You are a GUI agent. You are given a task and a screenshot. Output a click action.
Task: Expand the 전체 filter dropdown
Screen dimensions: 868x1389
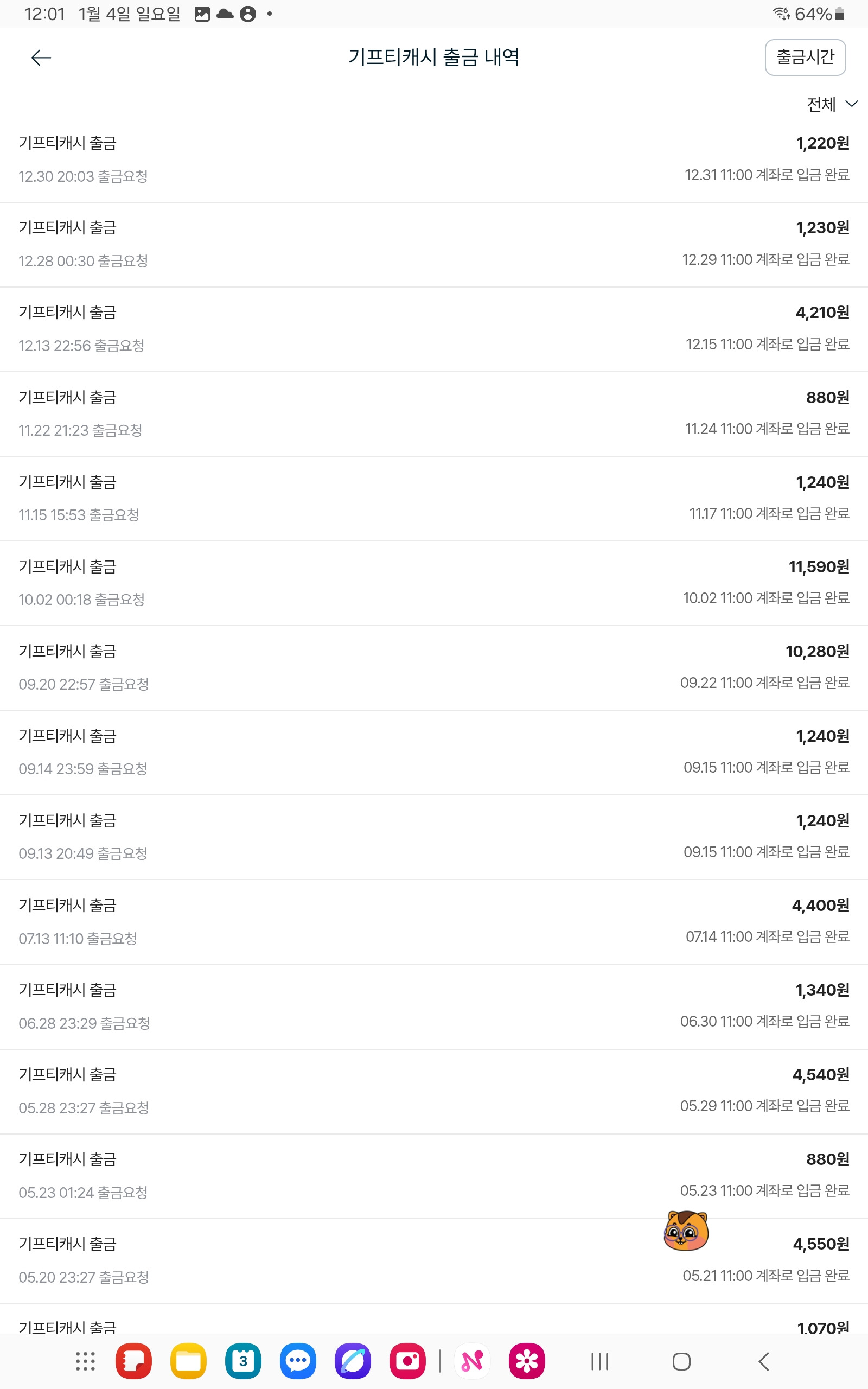point(832,104)
